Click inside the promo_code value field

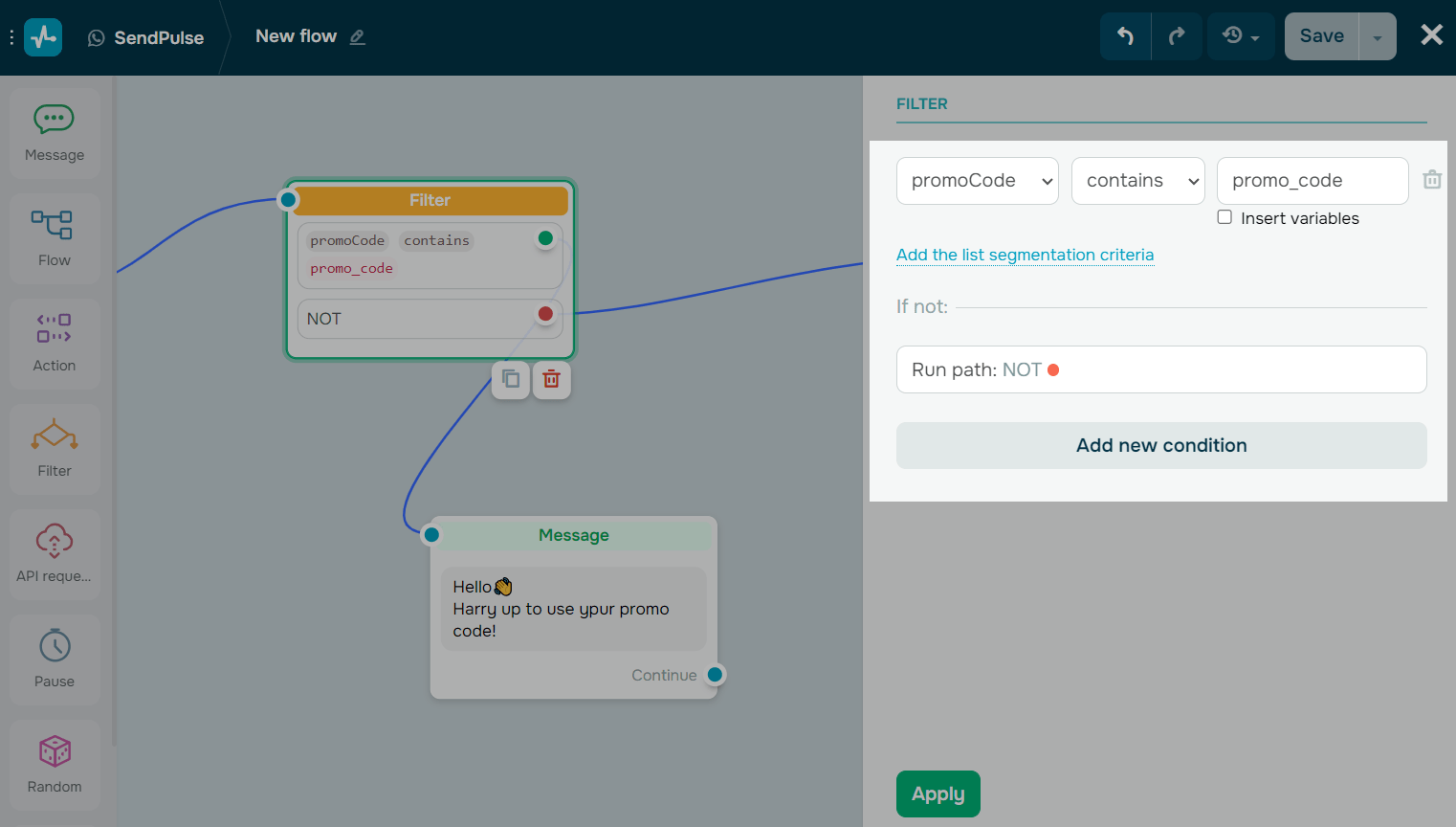[x=1312, y=180]
